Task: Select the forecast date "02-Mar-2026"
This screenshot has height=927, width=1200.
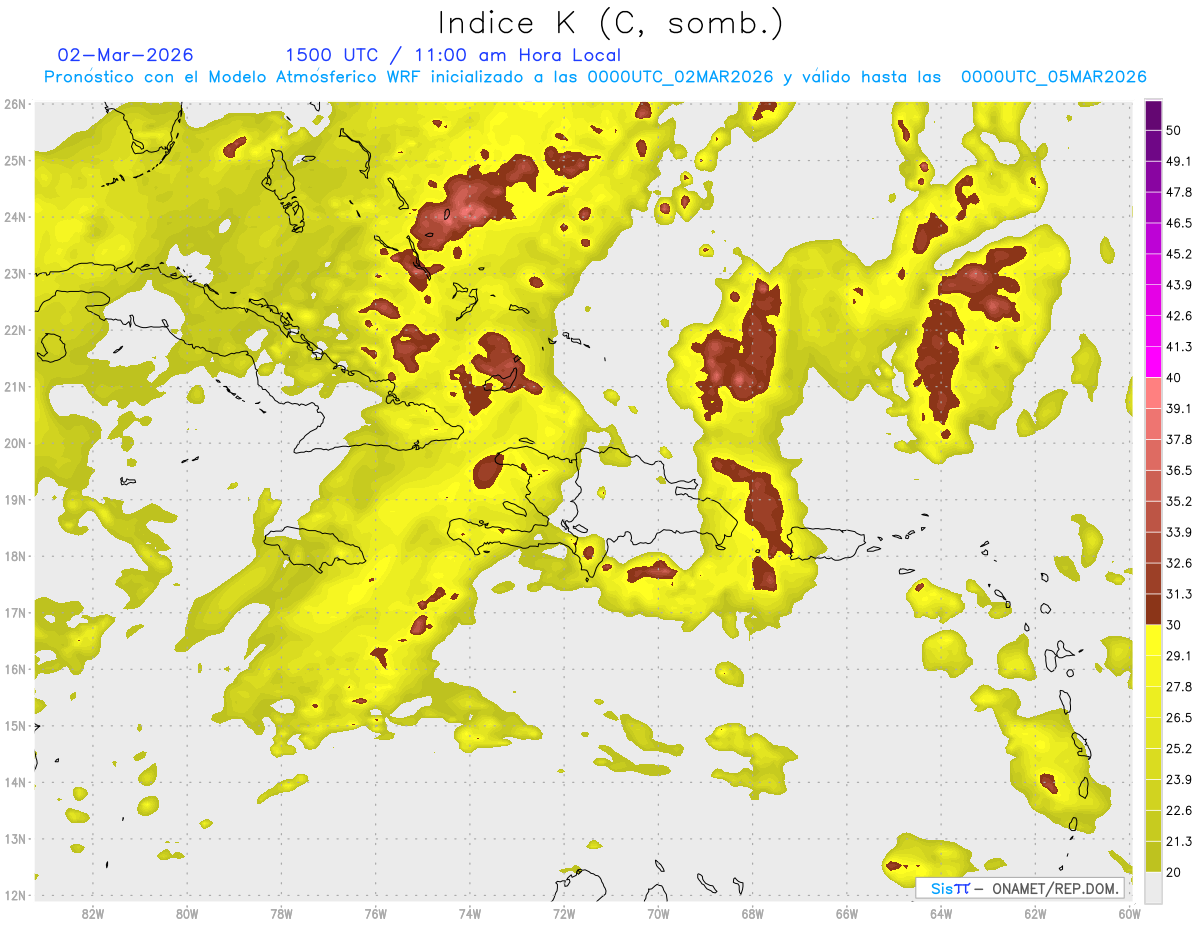Action: [126, 55]
